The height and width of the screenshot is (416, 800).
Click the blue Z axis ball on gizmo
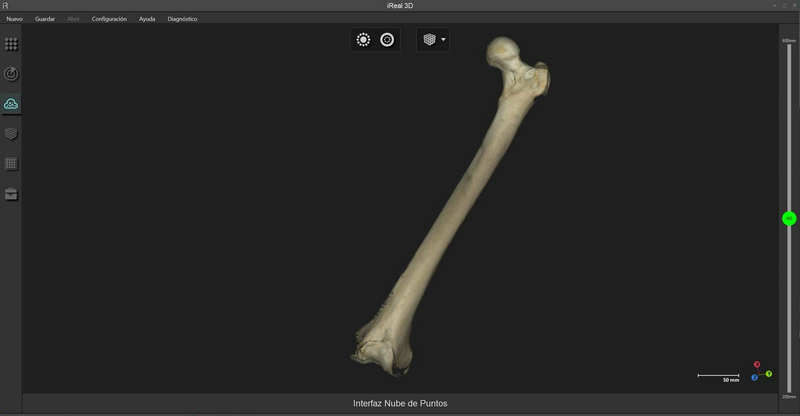click(755, 378)
